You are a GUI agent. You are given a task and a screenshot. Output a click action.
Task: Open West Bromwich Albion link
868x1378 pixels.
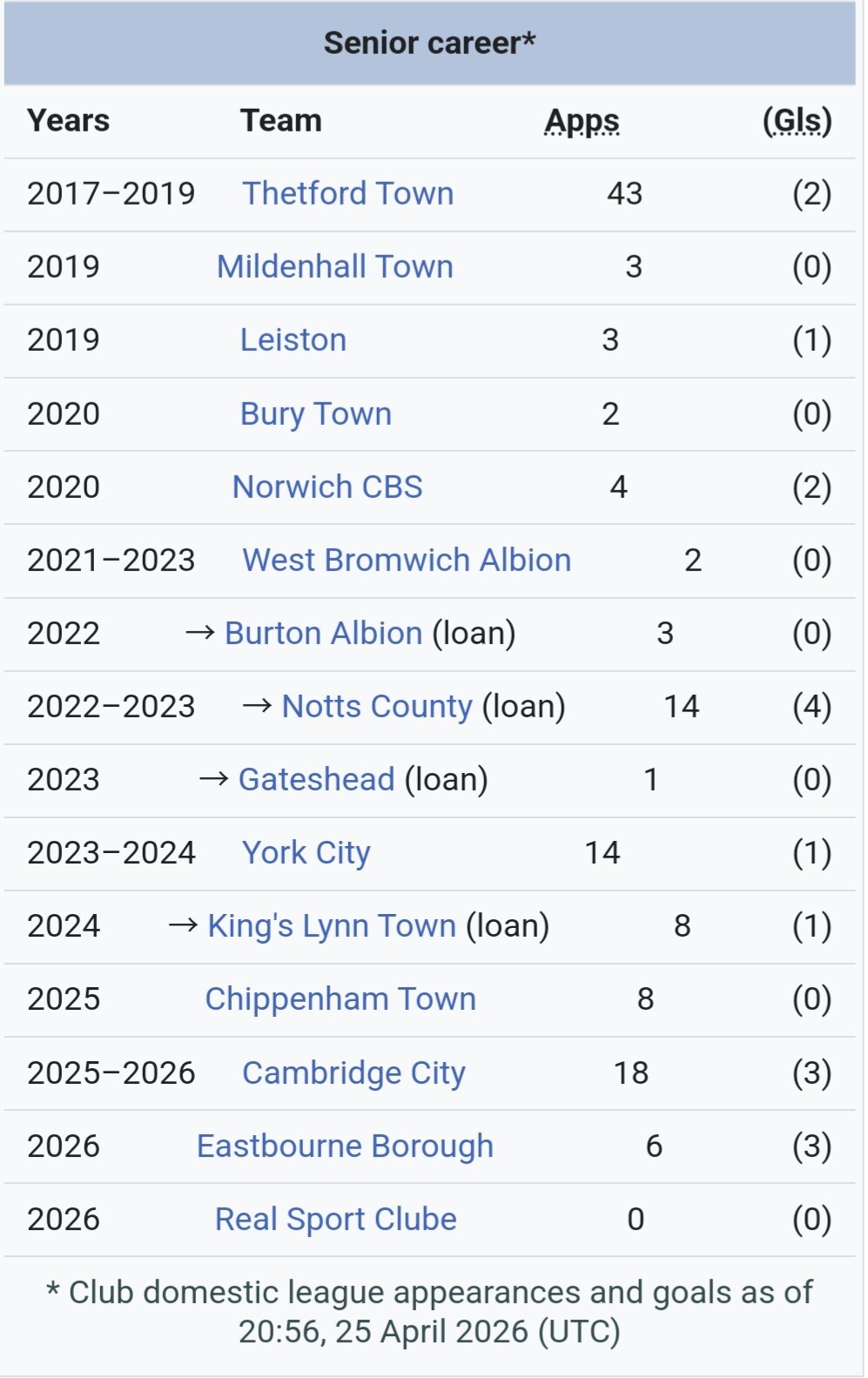(x=407, y=560)
